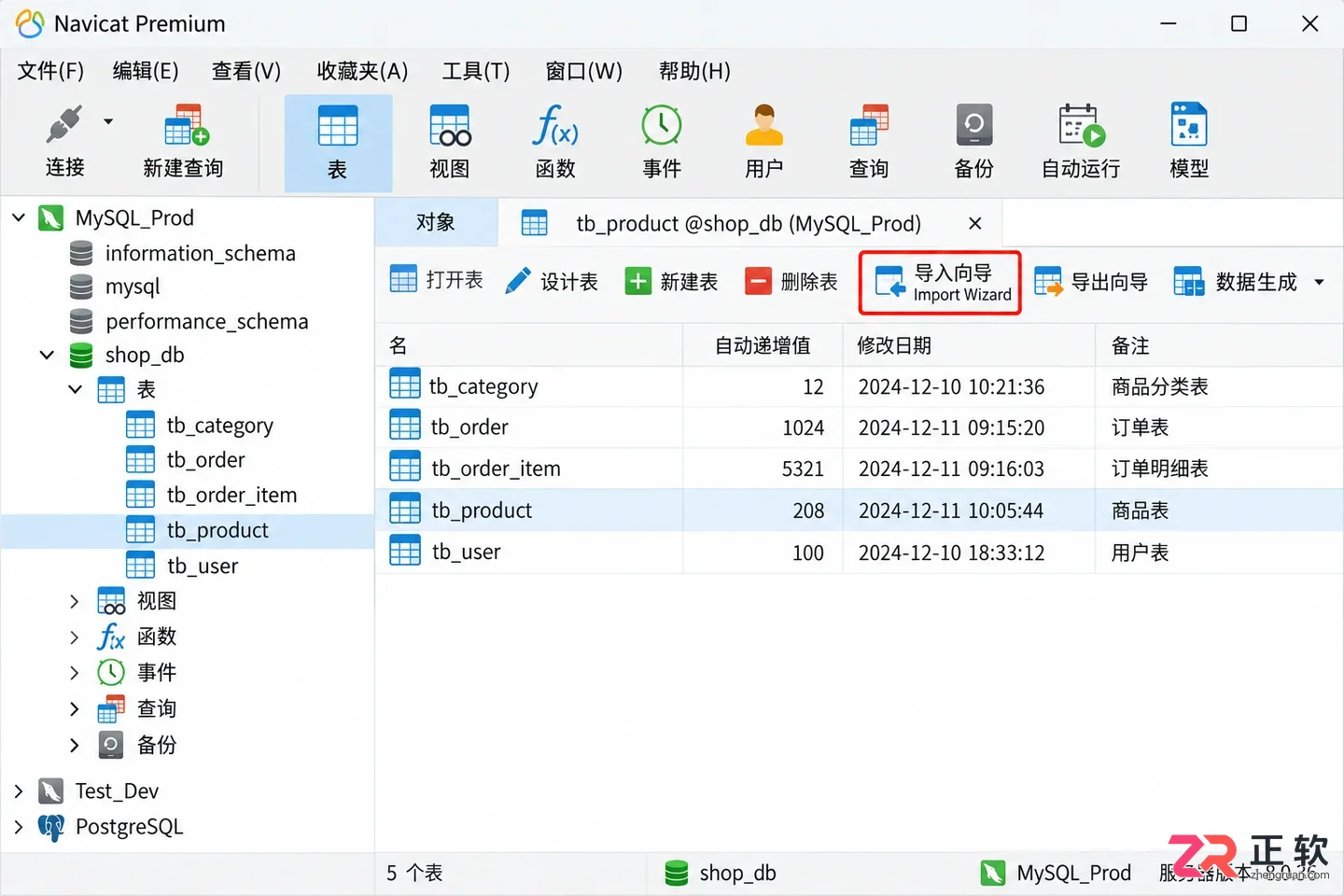Select tb_category in the sidebar tree

219,426
